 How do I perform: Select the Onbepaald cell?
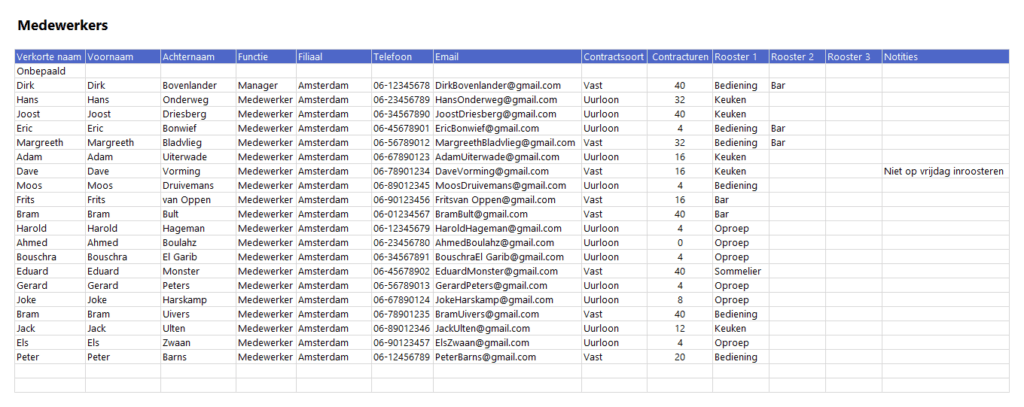pyautogui.click(x=41, y=72)
